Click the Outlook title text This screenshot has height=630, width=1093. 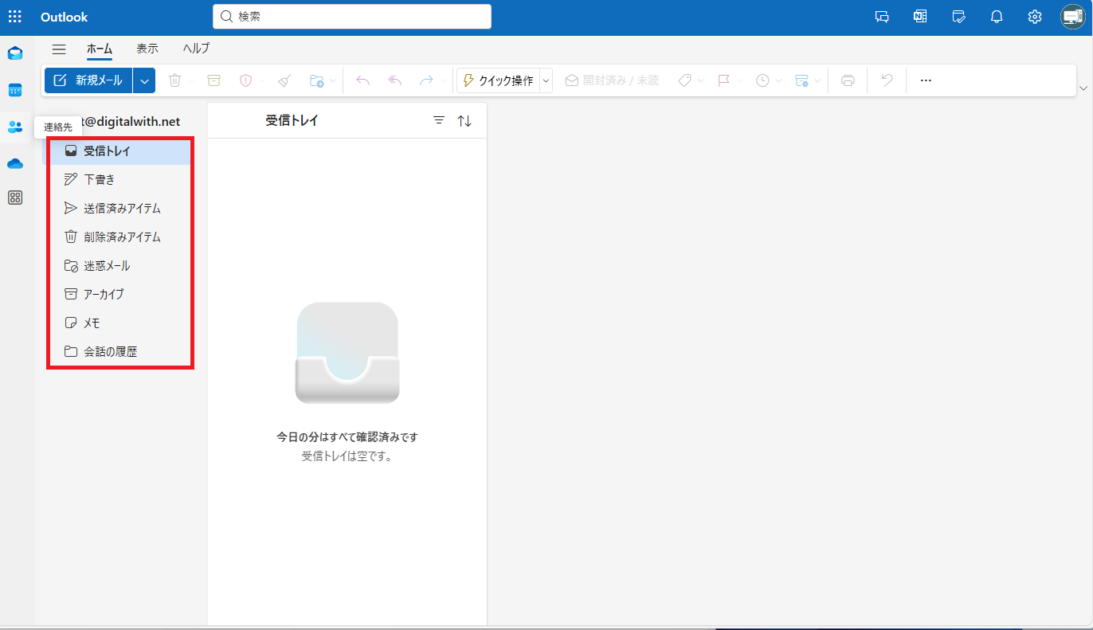[64, 17]
